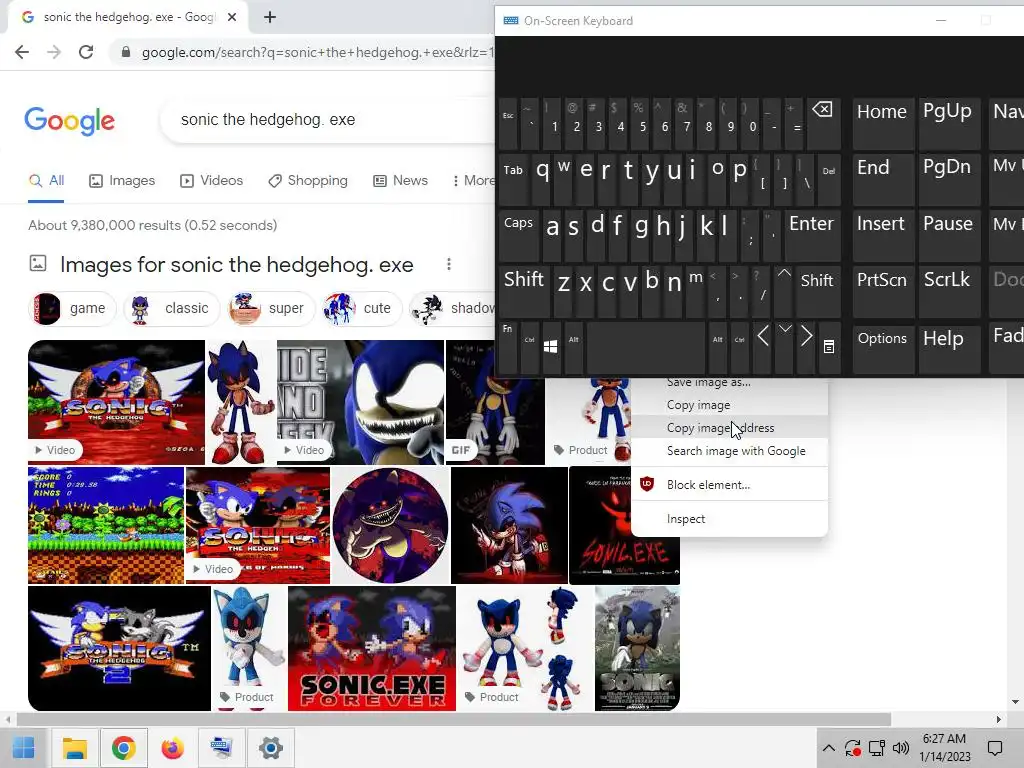Click the cute image filter chip
Viewport: 1024px width, 768px height.
(362, 308)
